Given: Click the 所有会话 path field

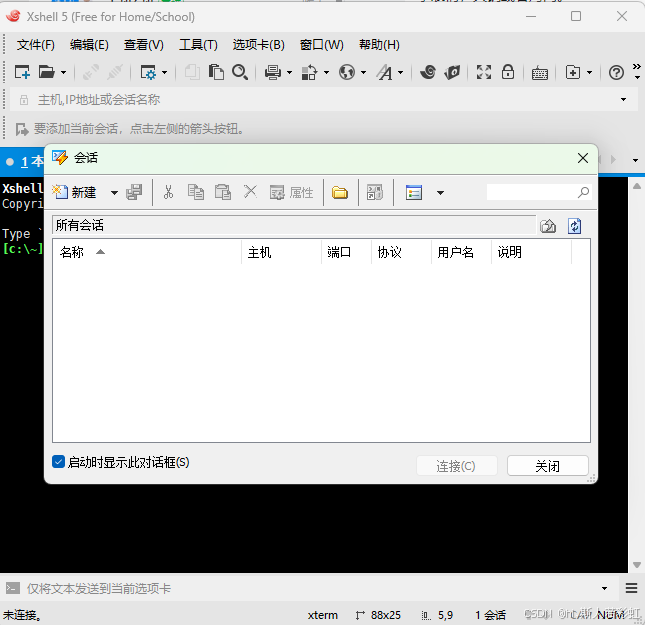Looking at the screenshot, I should click(x=295, y=225).
